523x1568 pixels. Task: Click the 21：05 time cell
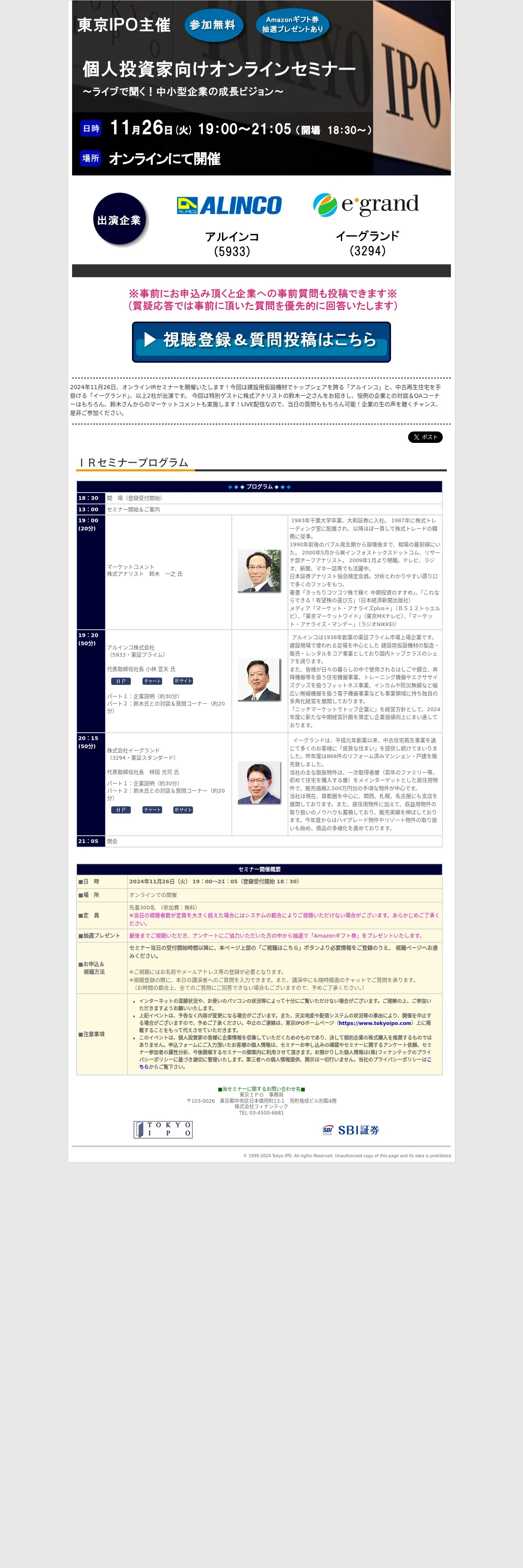coord(91,841)
